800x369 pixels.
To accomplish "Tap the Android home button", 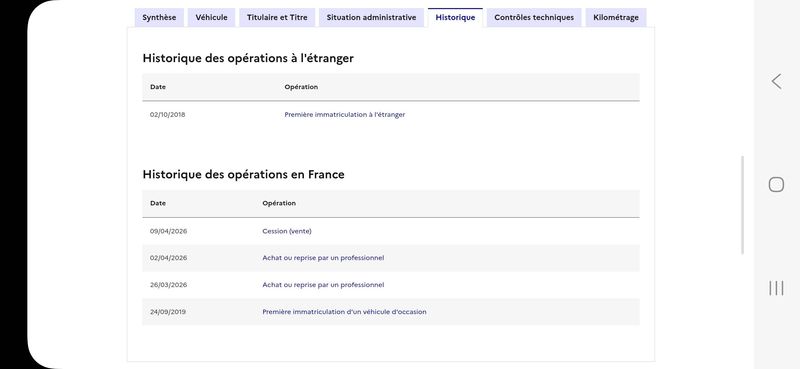I will tap(776, 184).
